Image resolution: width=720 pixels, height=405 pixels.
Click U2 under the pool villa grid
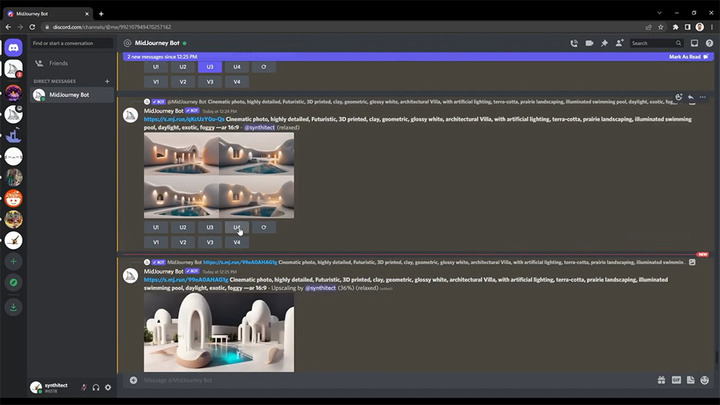click(x=183, y=227)
